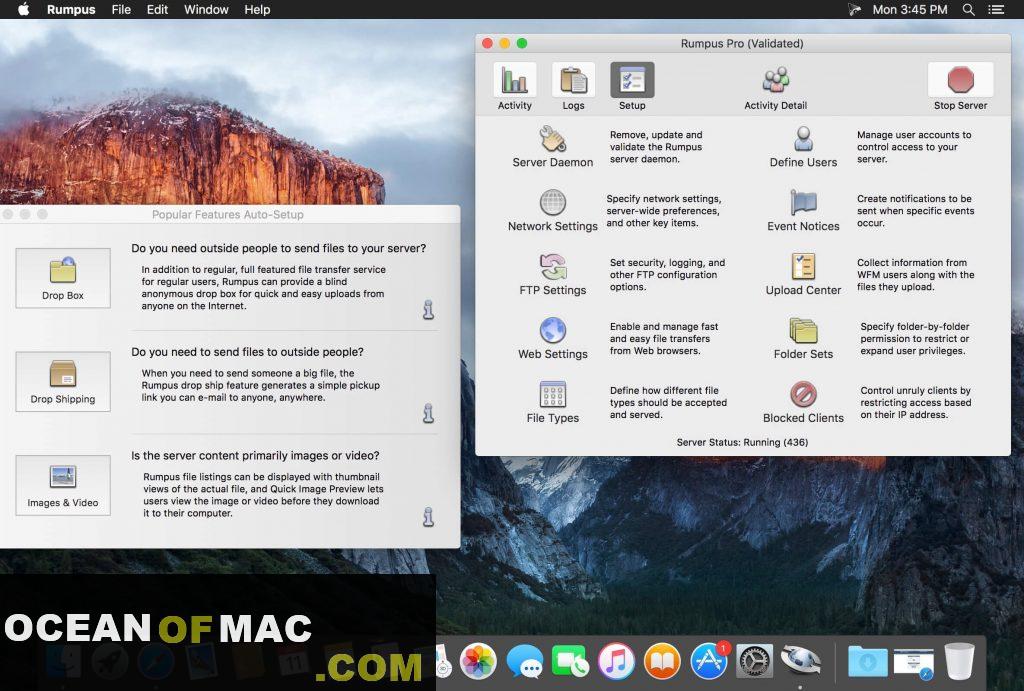Viewport: 1024px width, 691px height.
Task: Open iTunes from the Dock
Action: click(616, 661)
